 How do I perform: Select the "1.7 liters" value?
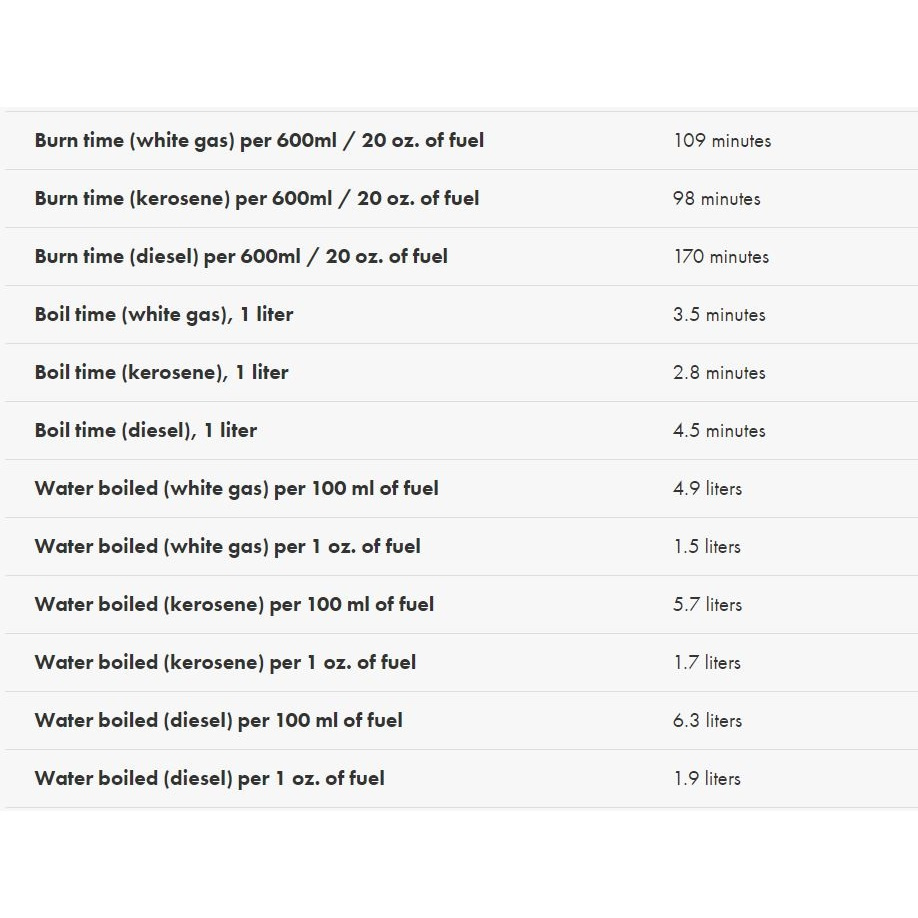pyautogui.click(x=707, y=663)
